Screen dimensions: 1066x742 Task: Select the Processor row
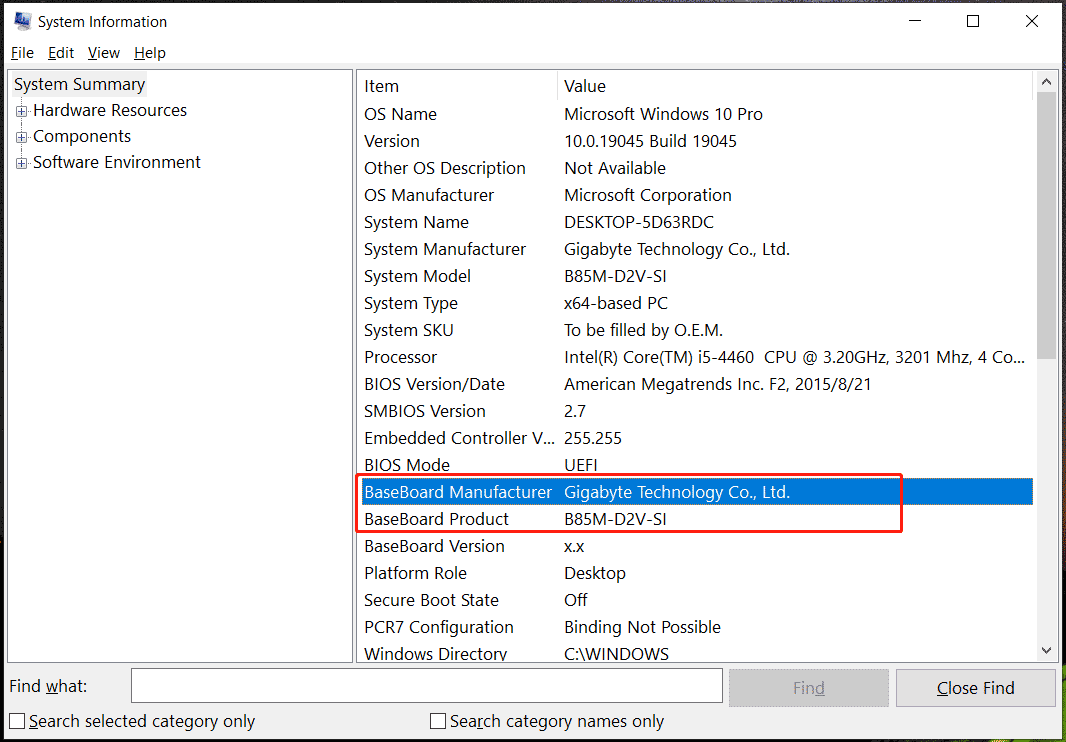tap(696, 357)
